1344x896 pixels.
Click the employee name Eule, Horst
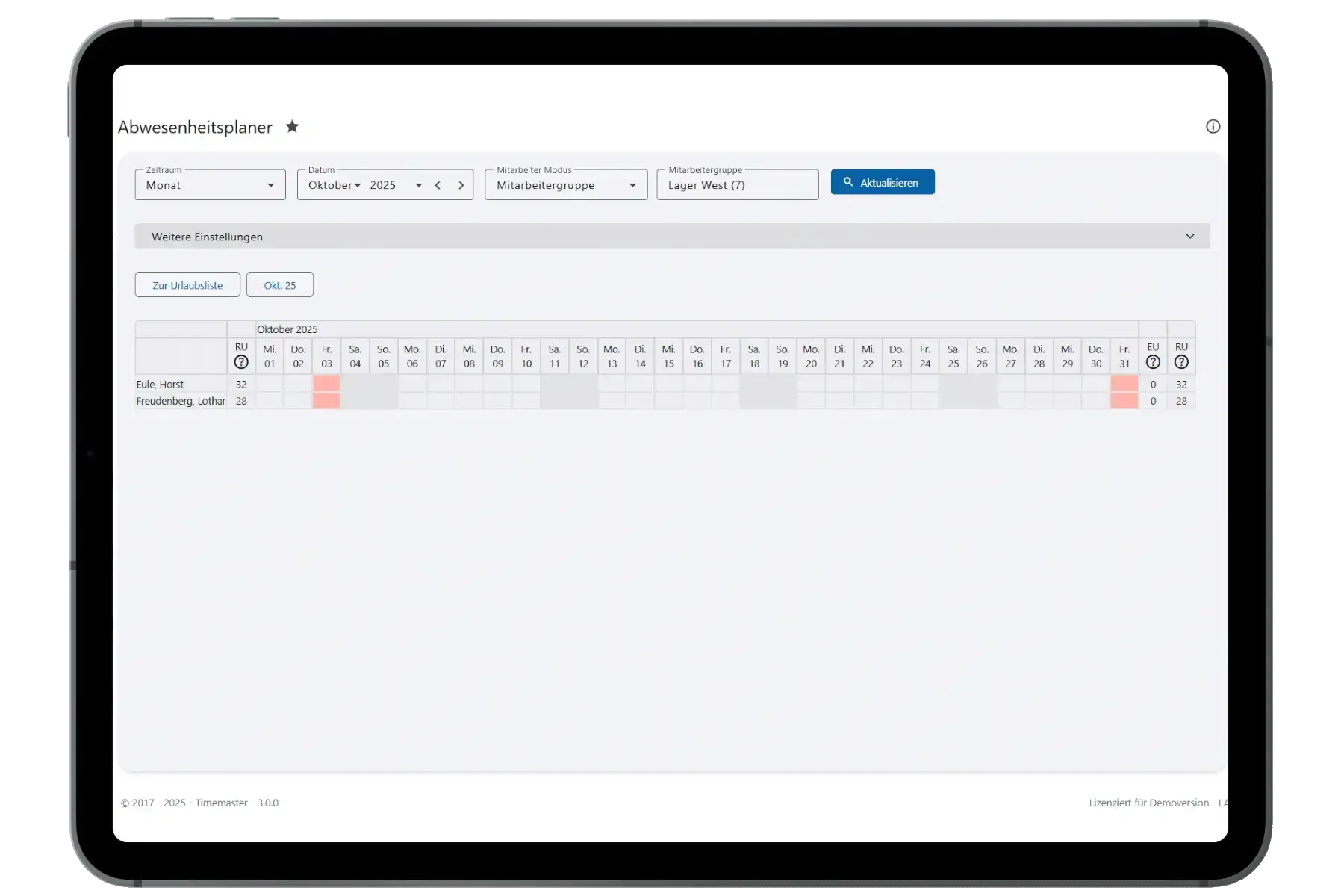tap(160, 384)
